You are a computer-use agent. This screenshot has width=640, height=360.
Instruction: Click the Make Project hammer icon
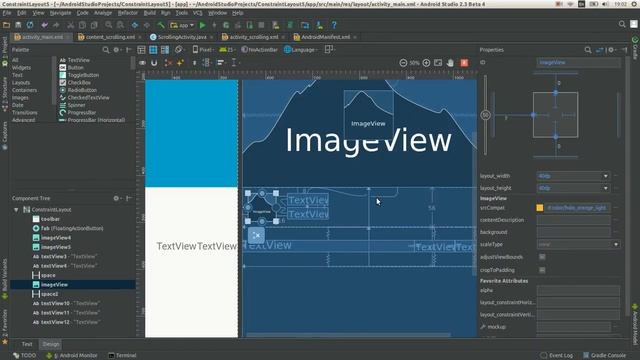tap(161, 25)
